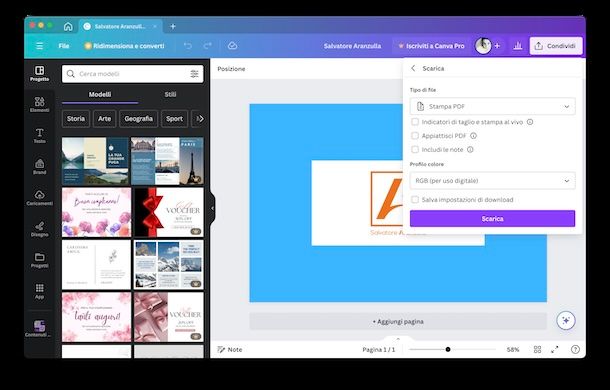
Task: Open the Elementi sidebar panel
Action: pos(39,104)
